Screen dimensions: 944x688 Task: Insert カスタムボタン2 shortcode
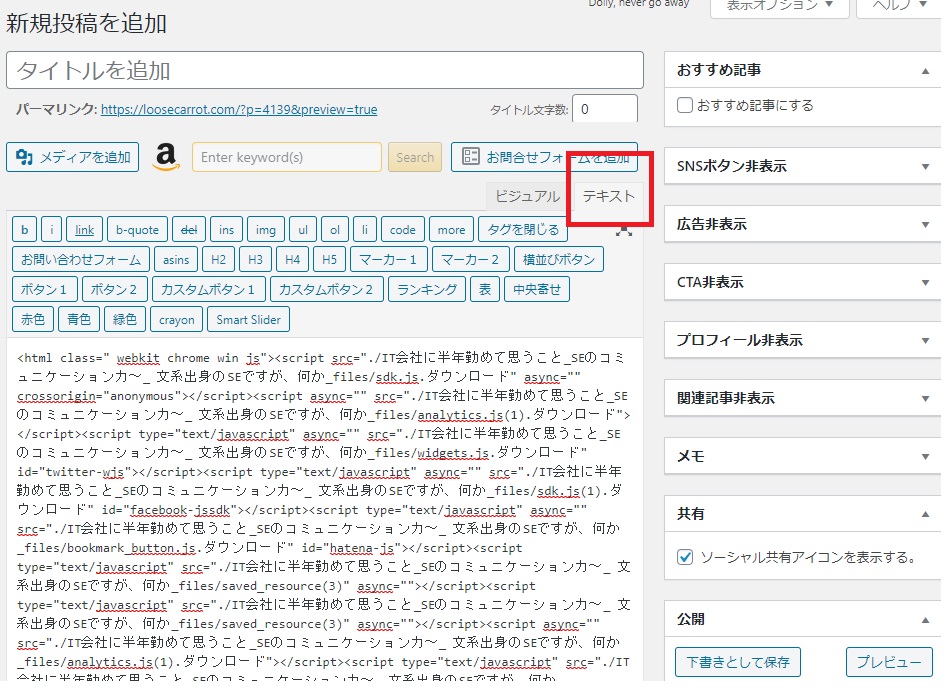(x=327, y=290)
